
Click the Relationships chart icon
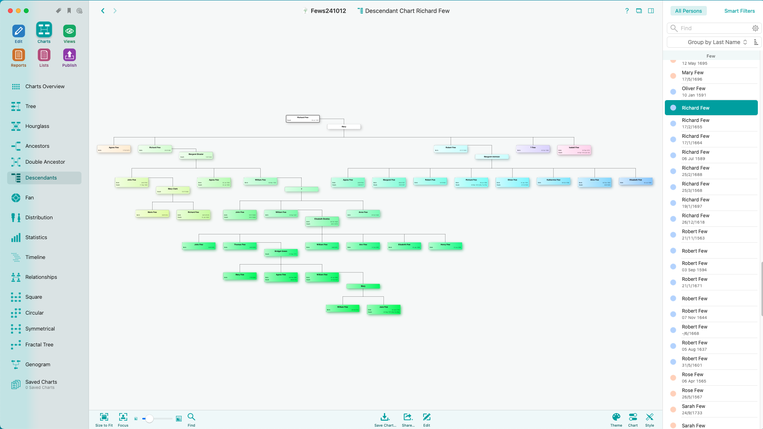pos(16,277)
